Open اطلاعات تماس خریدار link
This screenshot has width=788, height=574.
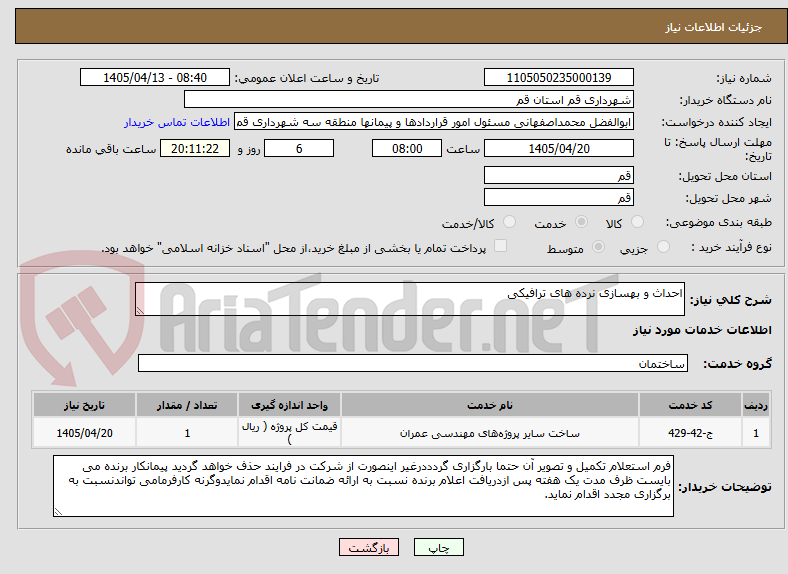(177, 122)
